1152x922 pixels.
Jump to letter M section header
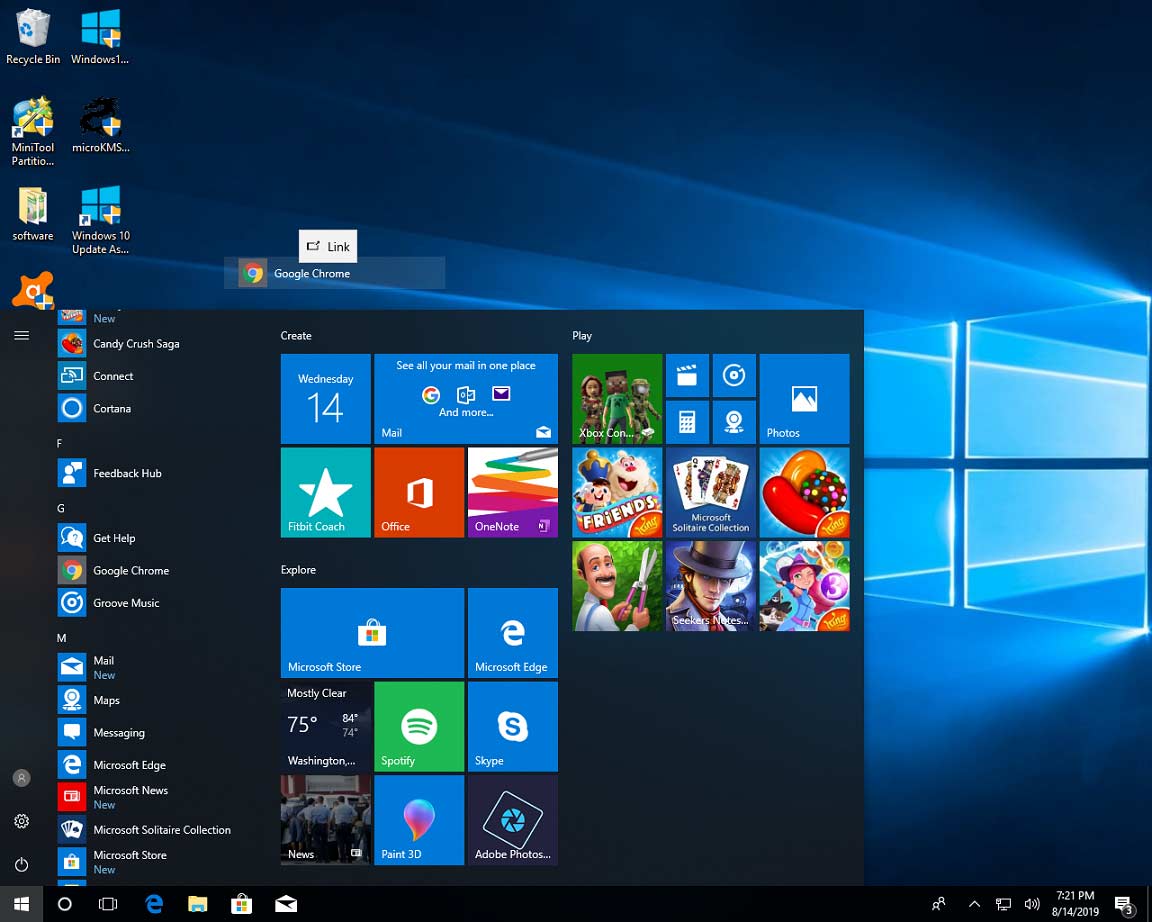pyautogui.click(x=61, y=638)
